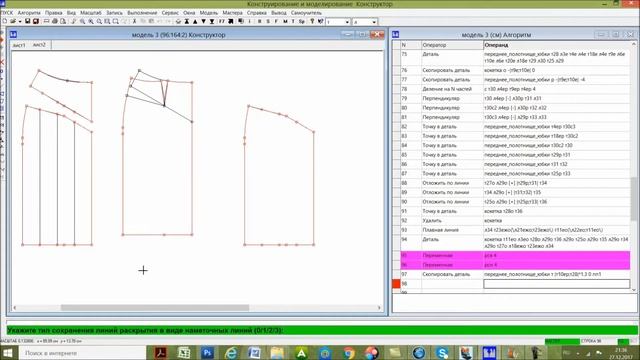Viewport: 640px width, 360px height.
Task: Click the taskbar search box
Action: click(x=83, y=353)
